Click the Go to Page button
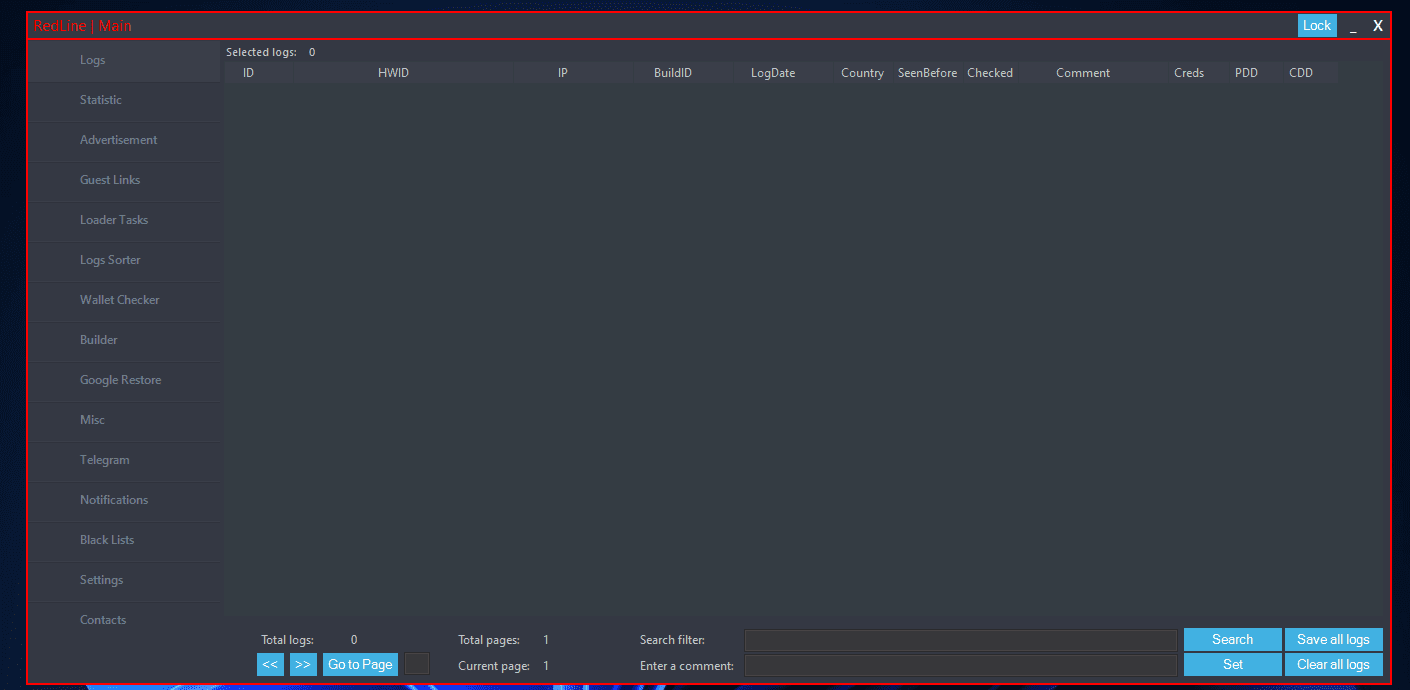Screen dimensions: 1410x690 coord(360,664)
